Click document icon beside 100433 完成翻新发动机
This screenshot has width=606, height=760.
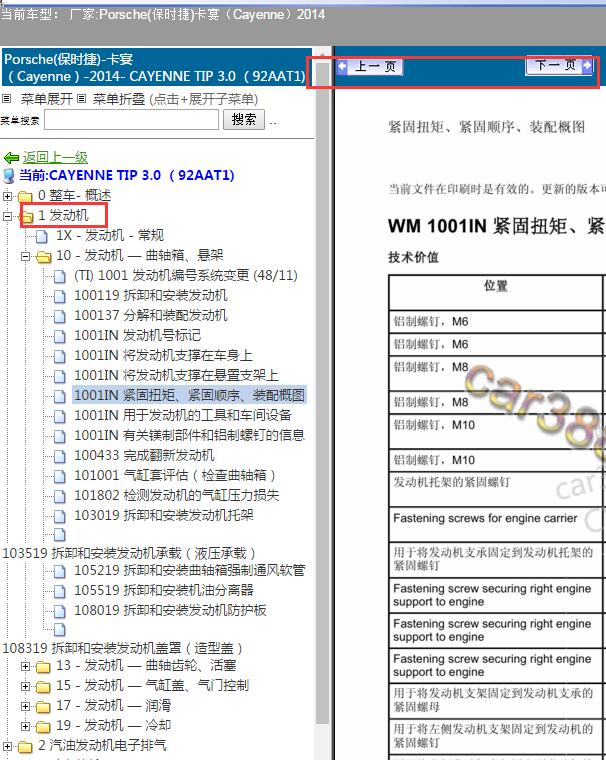click(60, 456)
